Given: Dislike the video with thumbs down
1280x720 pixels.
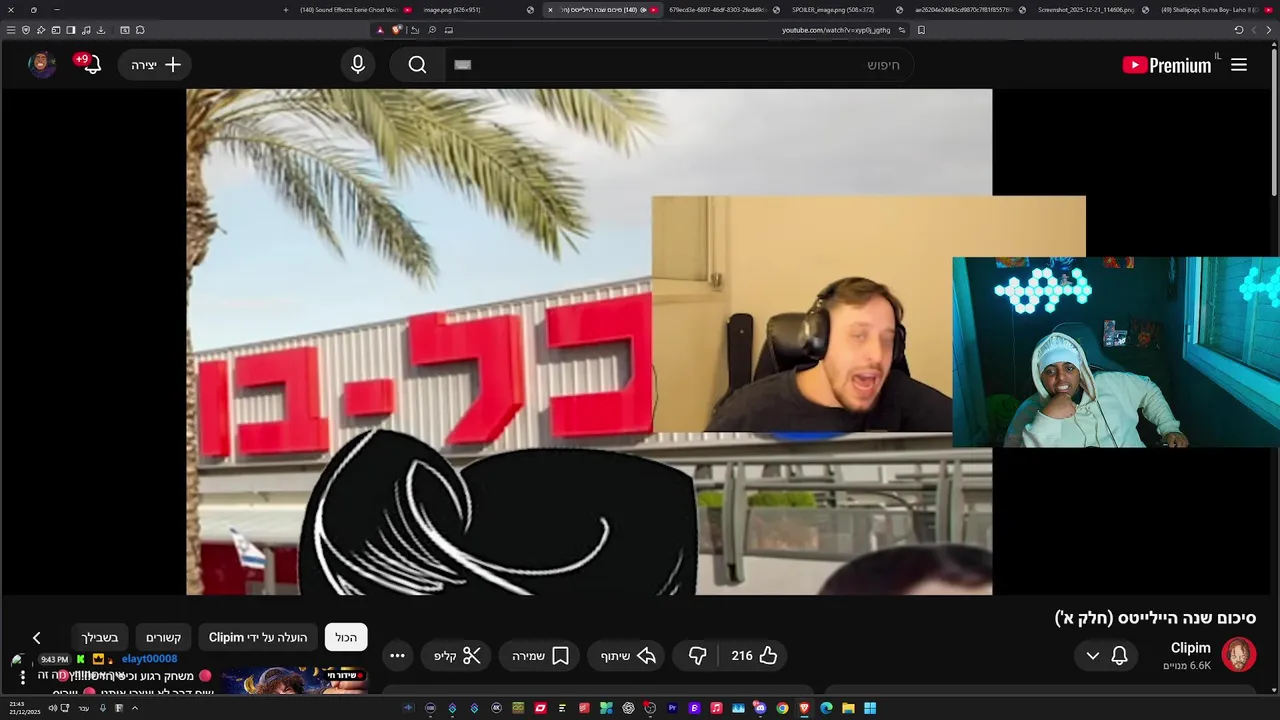Looking at the screenshot, I should pos(698,656).
